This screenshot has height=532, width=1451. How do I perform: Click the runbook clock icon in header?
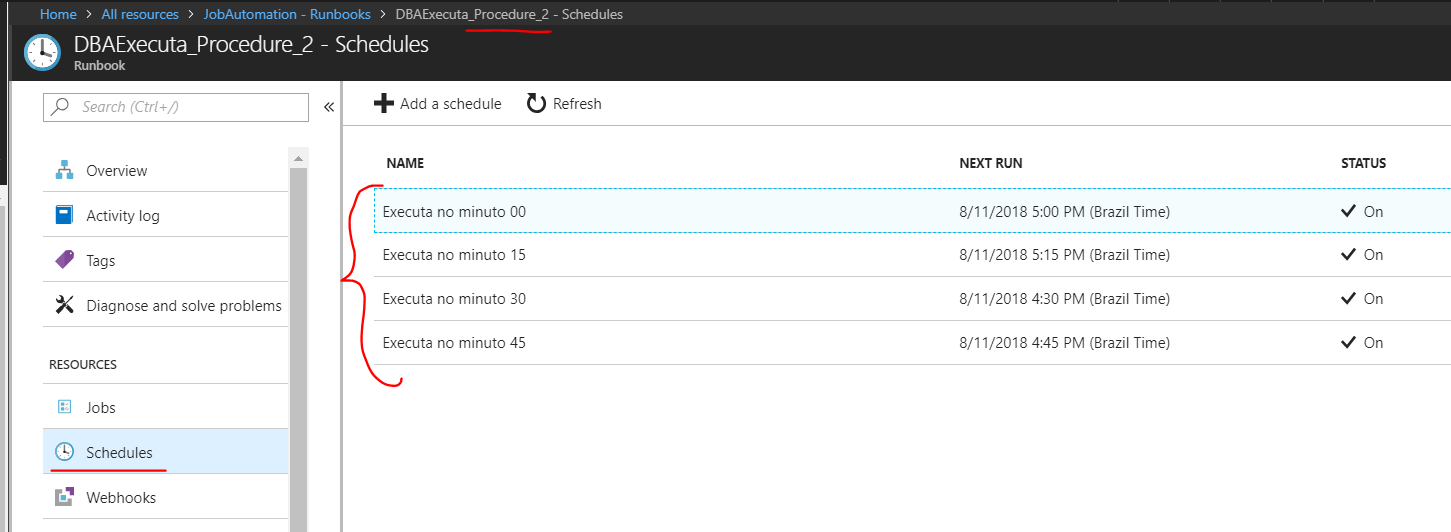(41, 52)
